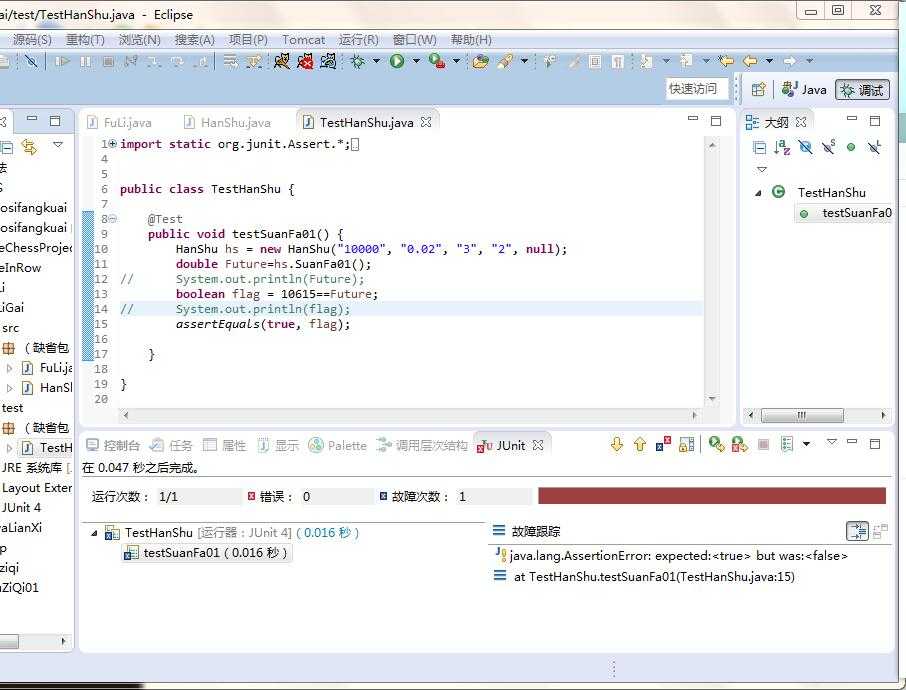This screenshot has width=906, height=690.
Task: Toggle Outline Sort alphabetically icon
Action: pos(782,147)
